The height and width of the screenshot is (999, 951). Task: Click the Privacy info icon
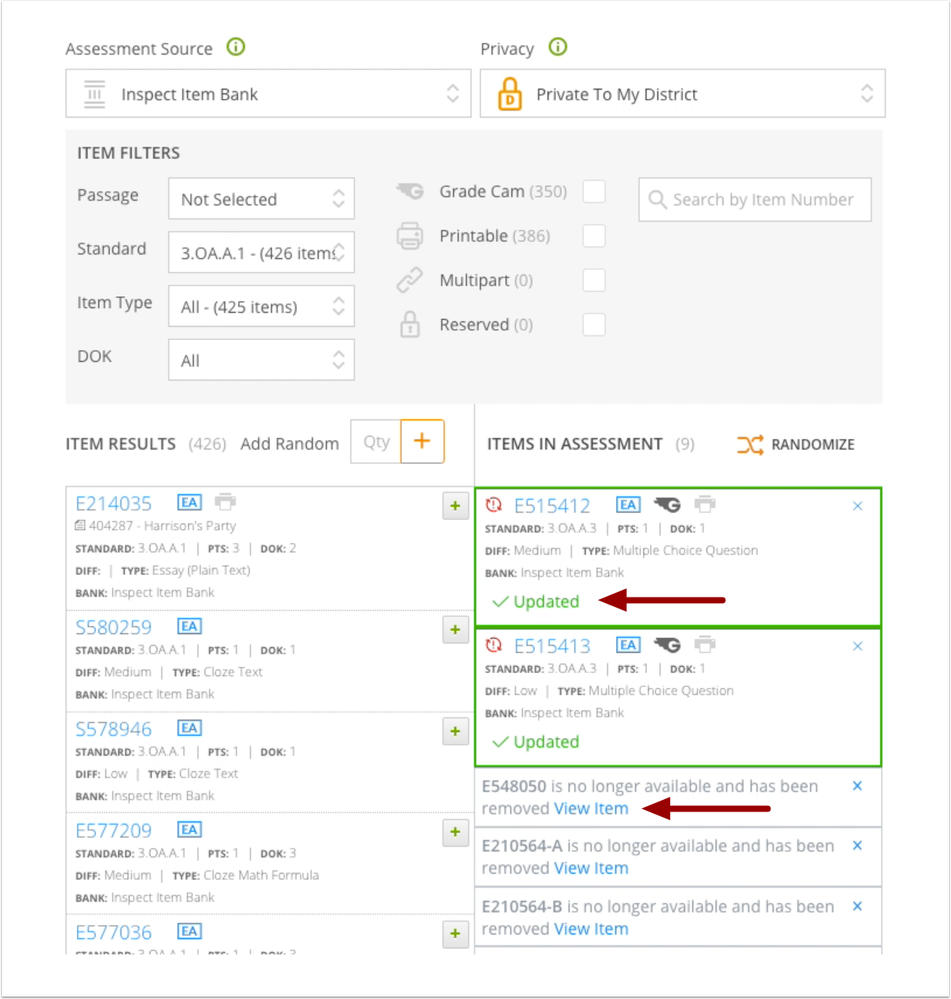(x=558, y=47)
